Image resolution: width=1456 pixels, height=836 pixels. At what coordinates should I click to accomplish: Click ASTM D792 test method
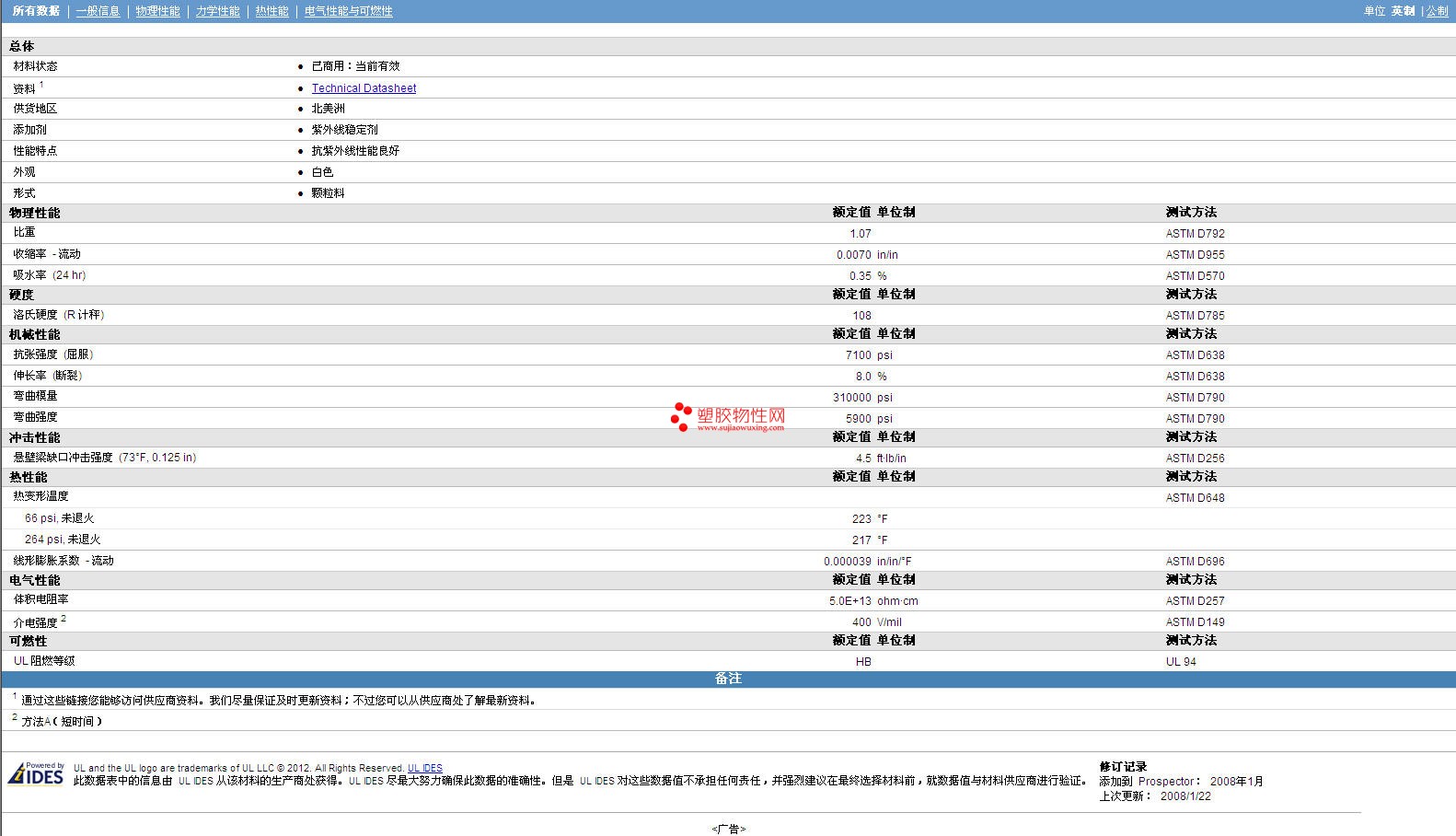coord(1195,234)
